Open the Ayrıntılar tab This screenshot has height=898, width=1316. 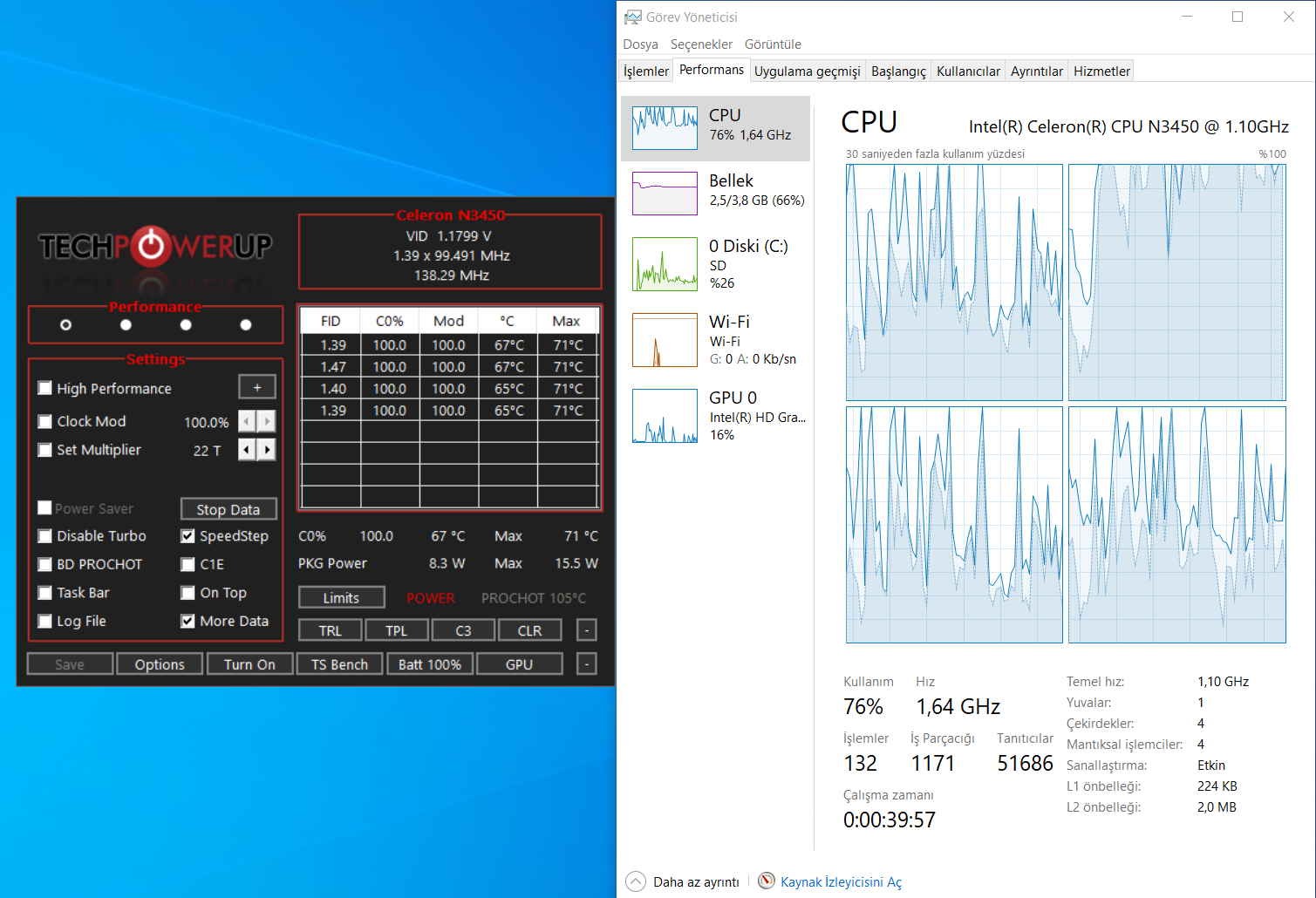pos(1037,71)
